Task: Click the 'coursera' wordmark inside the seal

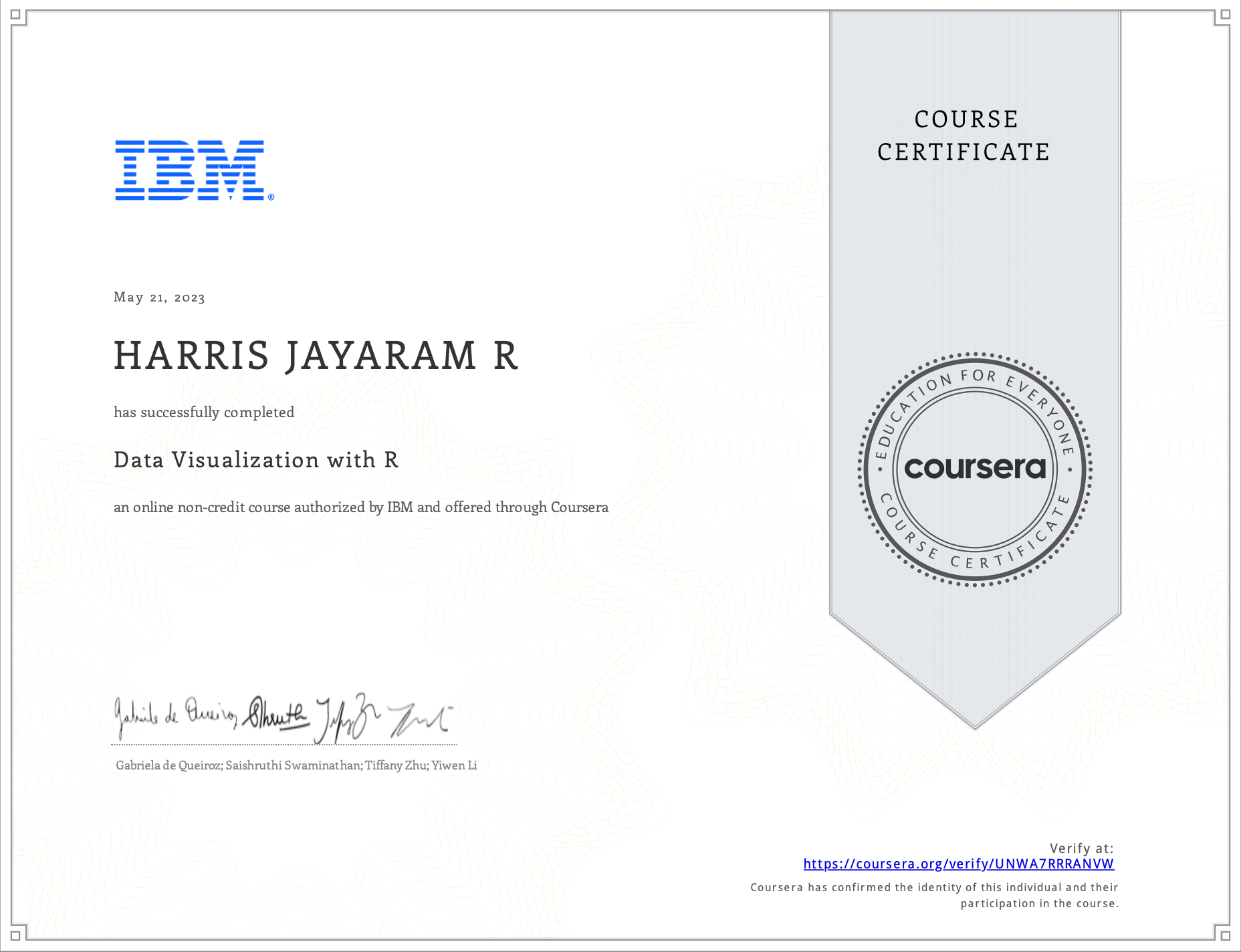Action: pos(975,468)
